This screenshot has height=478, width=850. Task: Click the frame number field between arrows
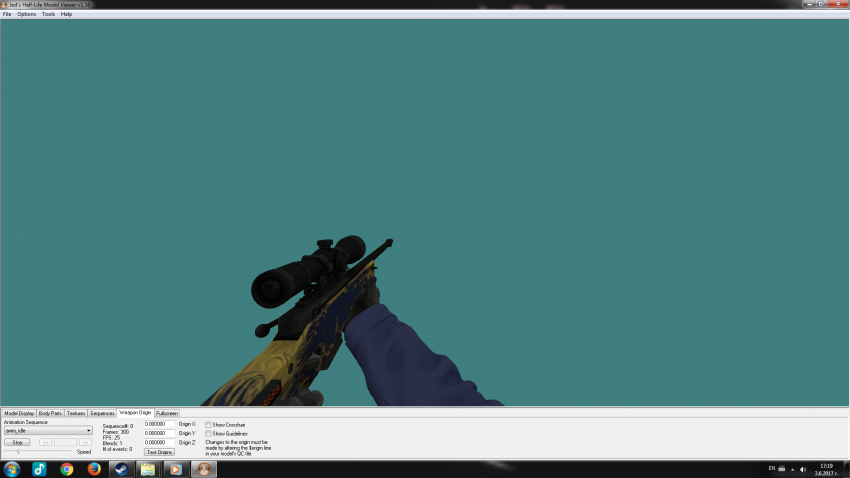[65, 442]
